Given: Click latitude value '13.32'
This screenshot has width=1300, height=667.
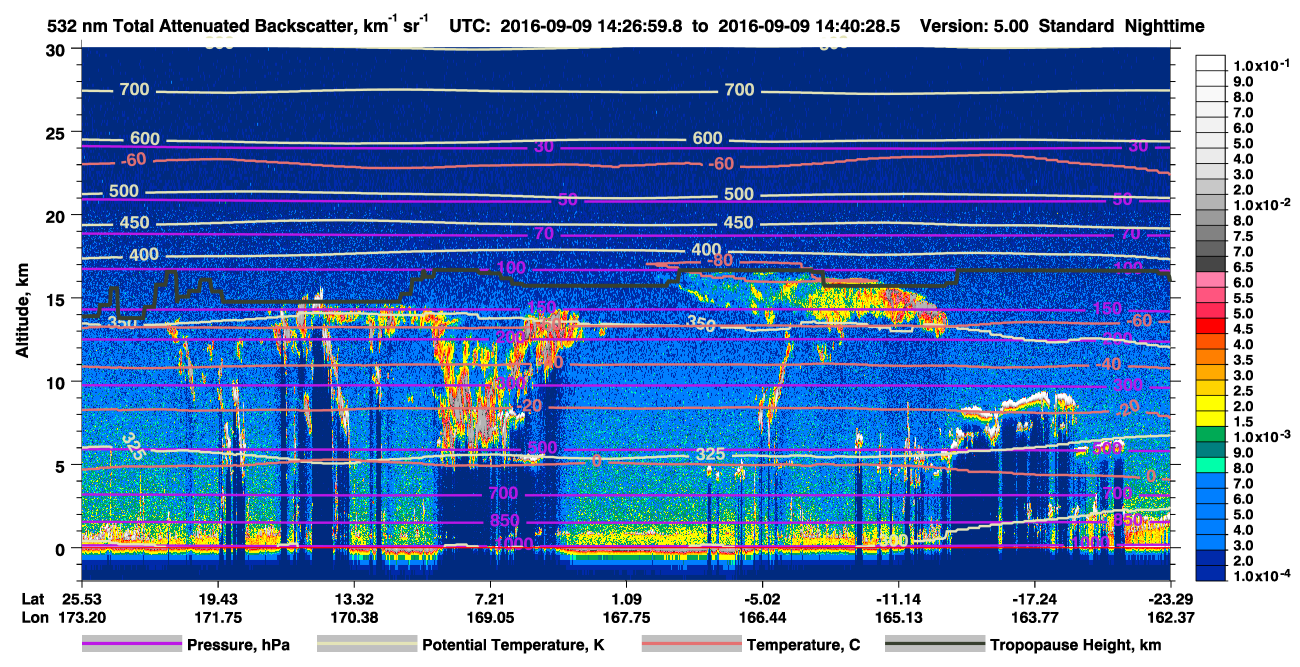Looking at the screenshot, I should coord(353,598).
